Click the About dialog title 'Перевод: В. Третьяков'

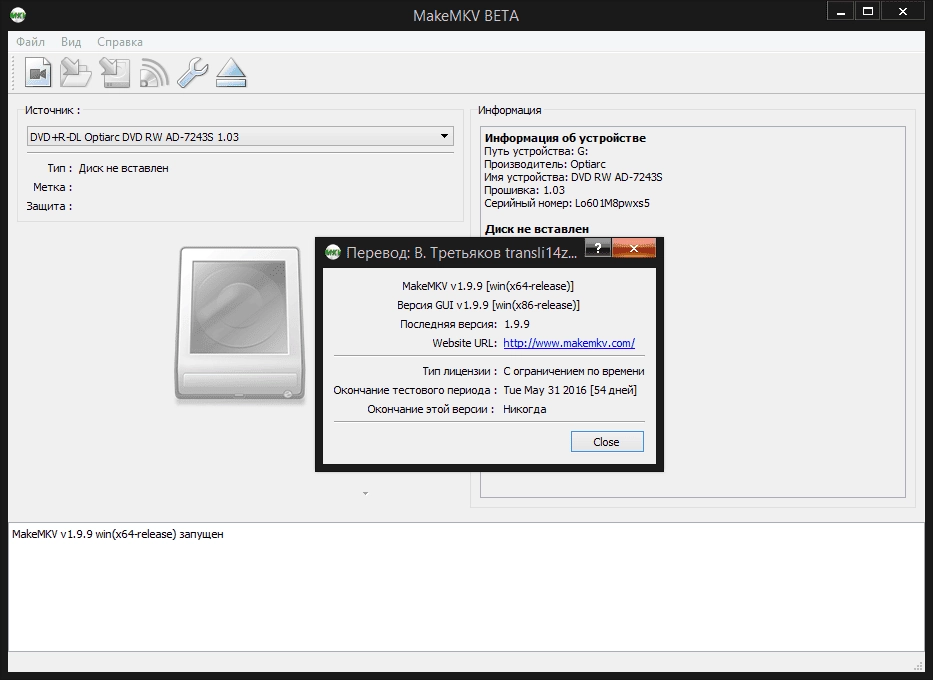coord(461,253)
